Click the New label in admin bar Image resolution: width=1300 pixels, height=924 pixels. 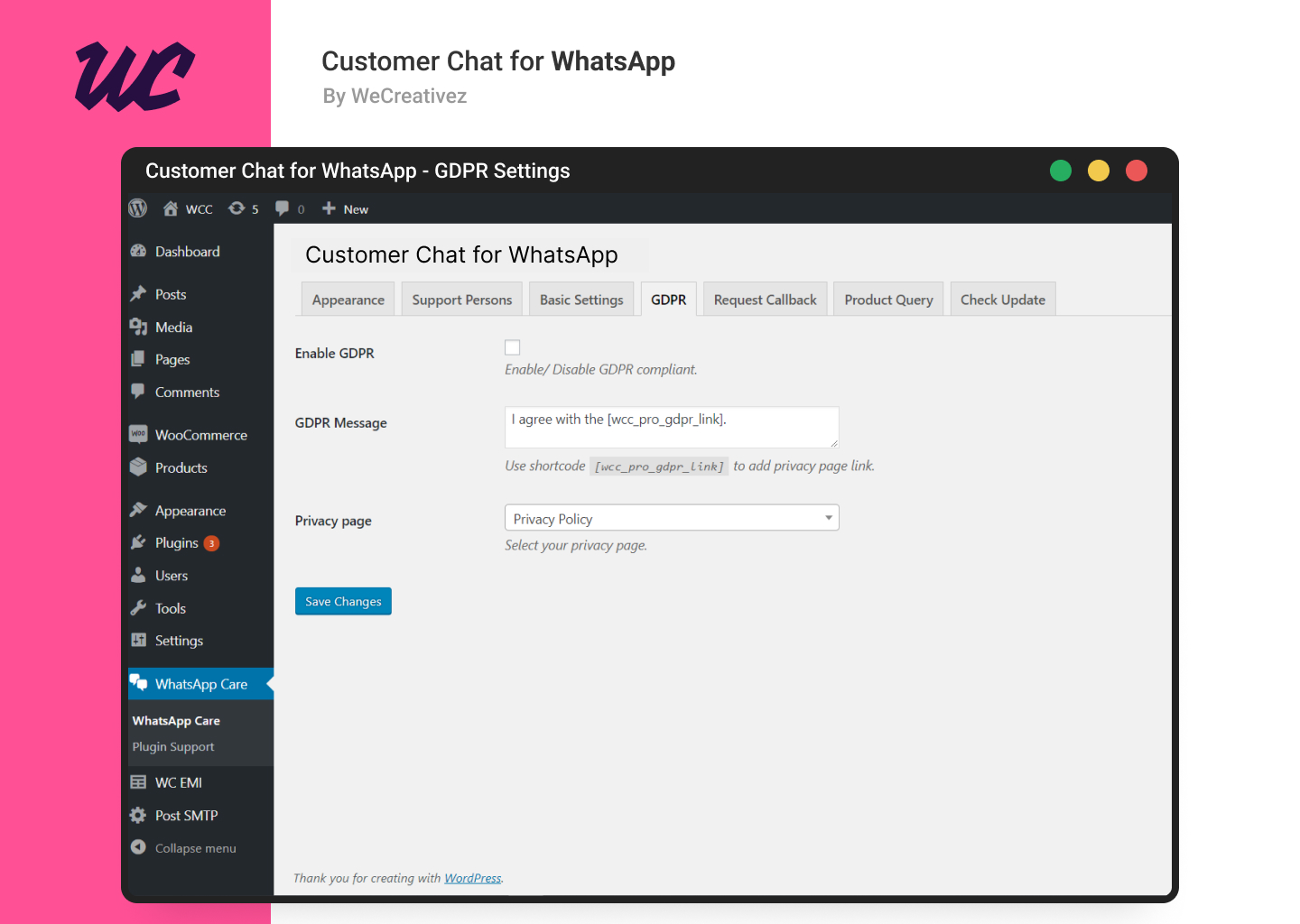tap(356, 209)
